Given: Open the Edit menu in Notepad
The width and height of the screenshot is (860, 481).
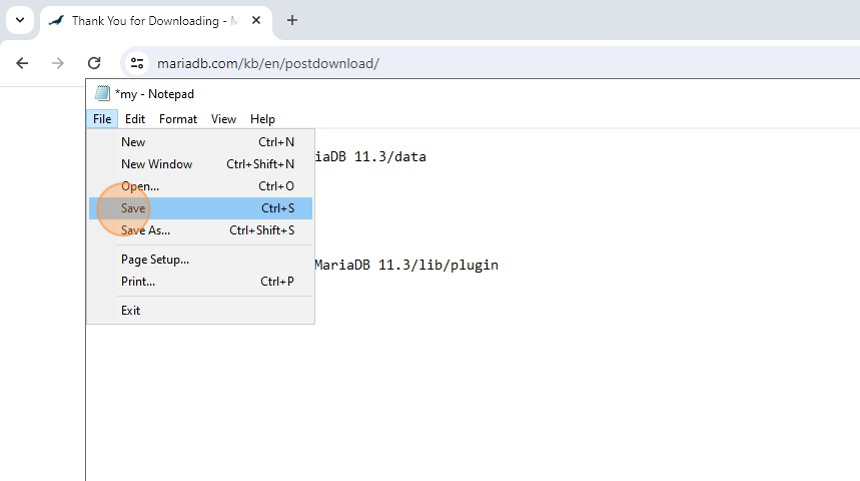Looking at the screenshot, I should click(x=135, y=119).
